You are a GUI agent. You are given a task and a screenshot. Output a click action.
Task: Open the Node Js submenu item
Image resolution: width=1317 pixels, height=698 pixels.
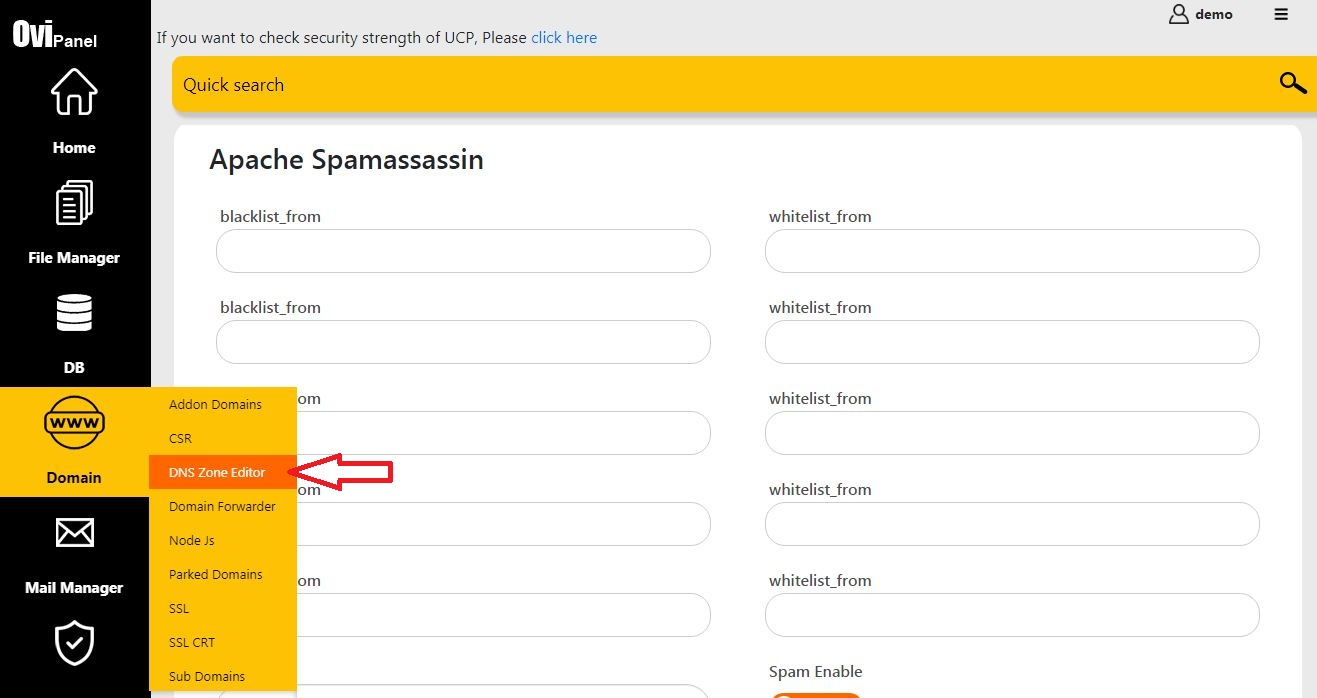point(191,540)
